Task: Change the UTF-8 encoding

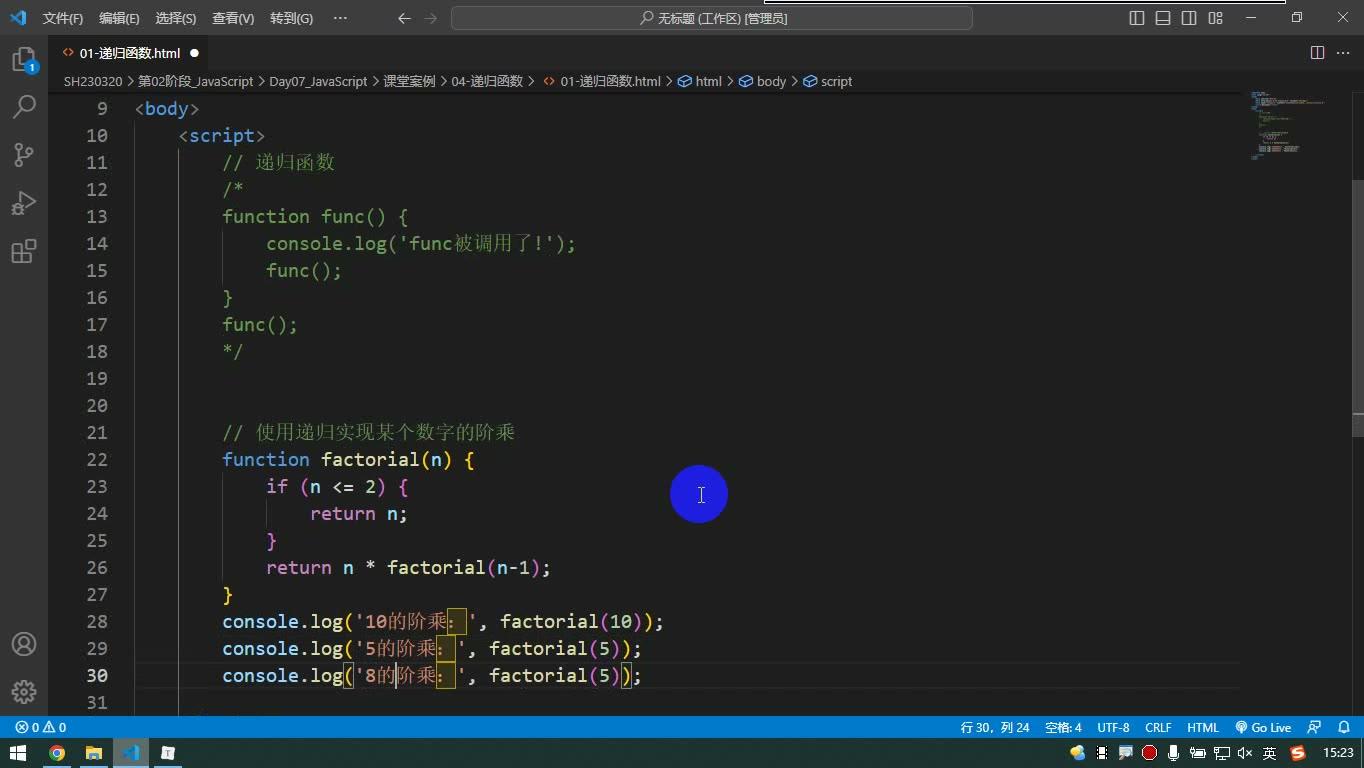Action: [x=1113, y=728]
